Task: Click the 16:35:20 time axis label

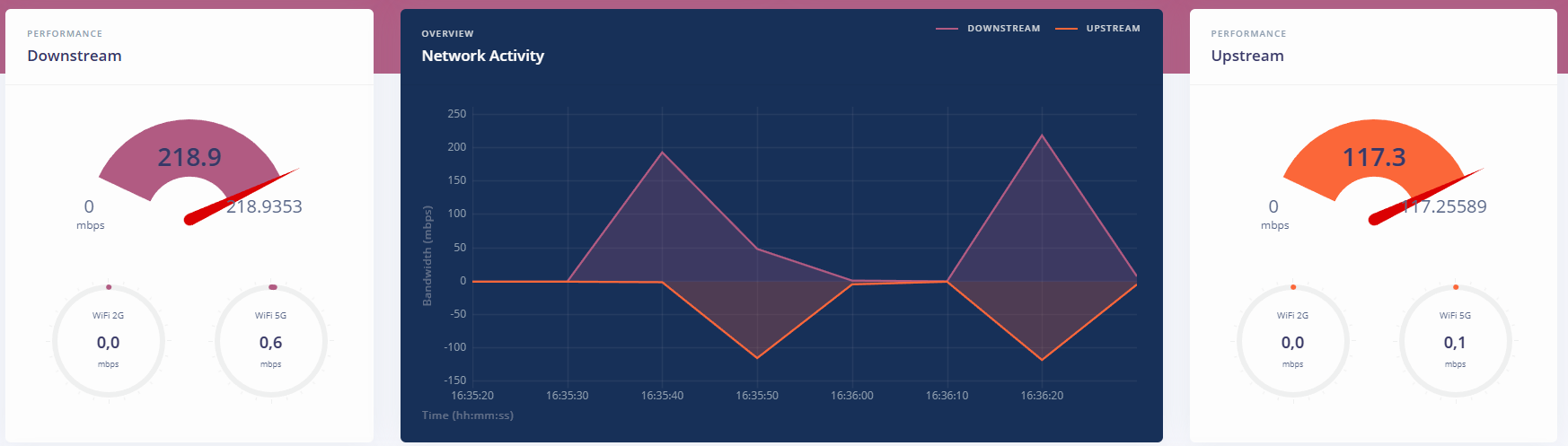Action: 472,396
